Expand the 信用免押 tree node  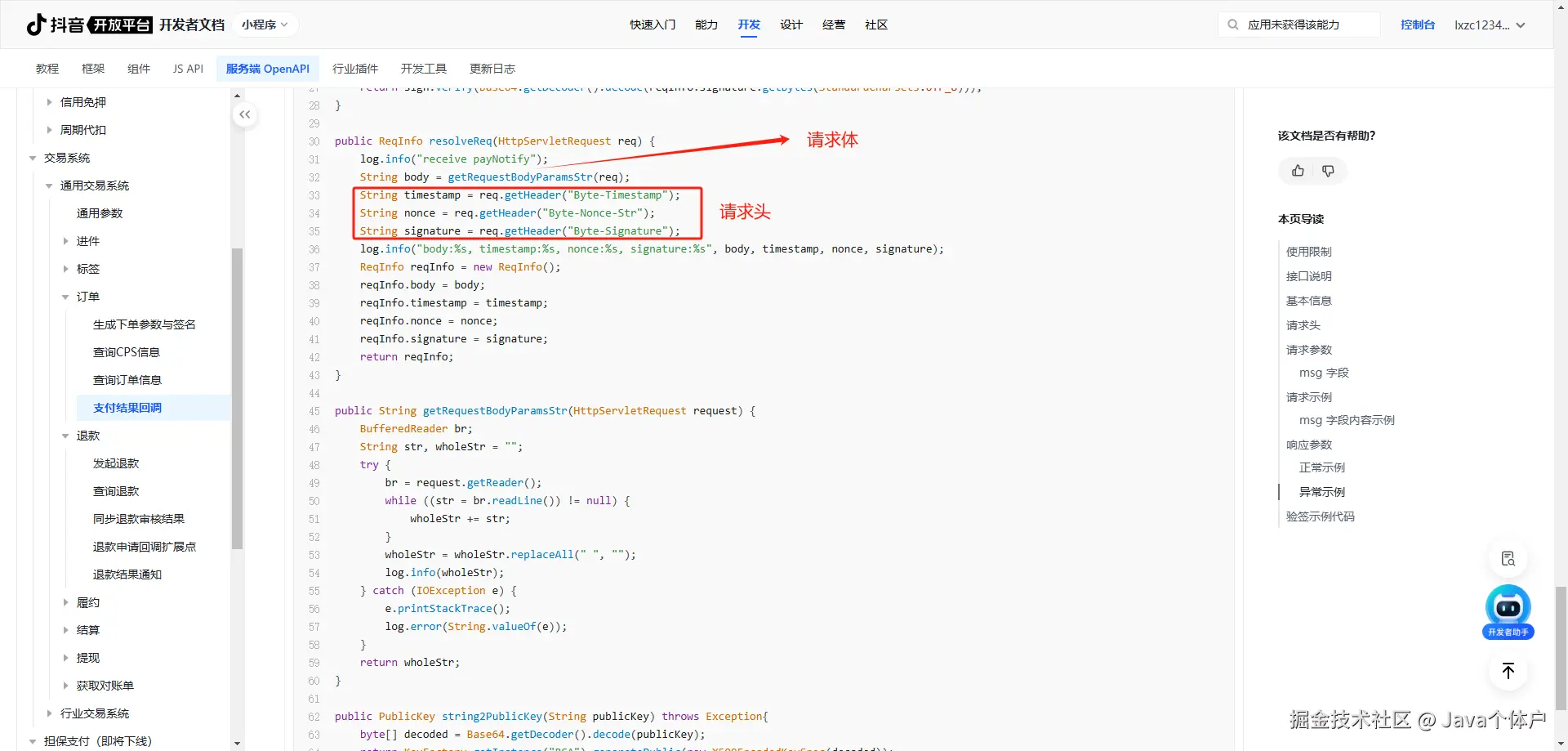click(49, 102)
